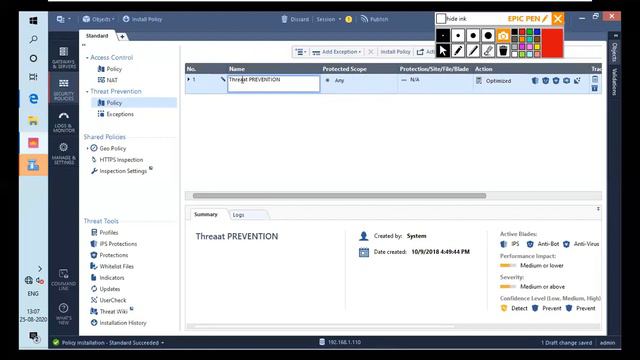The image size is (640, 360).
Task: Collapse the Access Control tree section
Action: click(87, 58)
